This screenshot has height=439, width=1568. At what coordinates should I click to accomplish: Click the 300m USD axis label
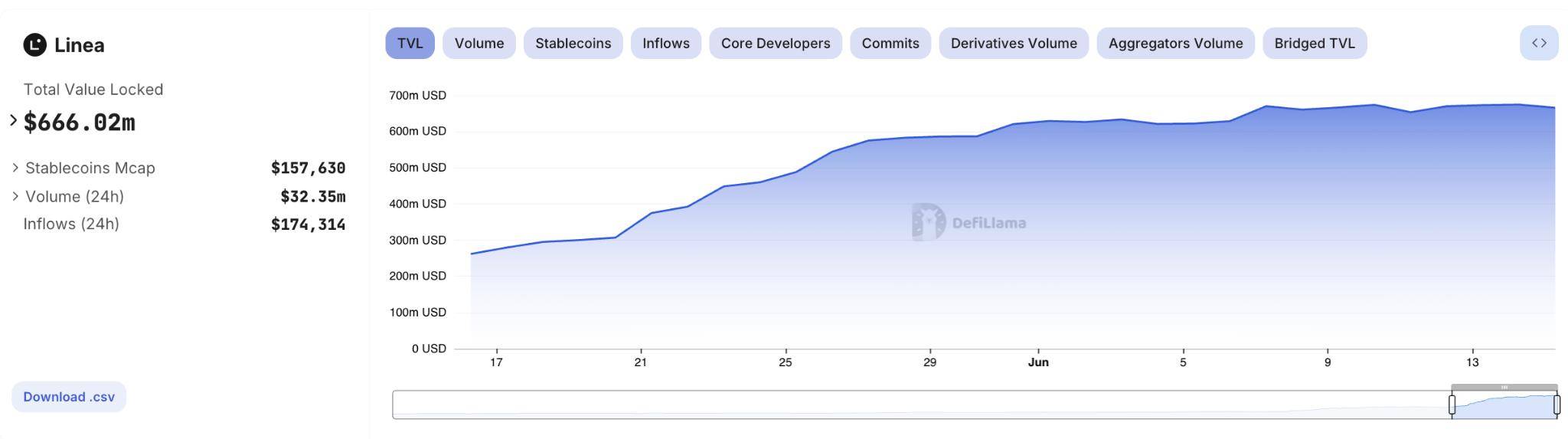click(417, 240)
